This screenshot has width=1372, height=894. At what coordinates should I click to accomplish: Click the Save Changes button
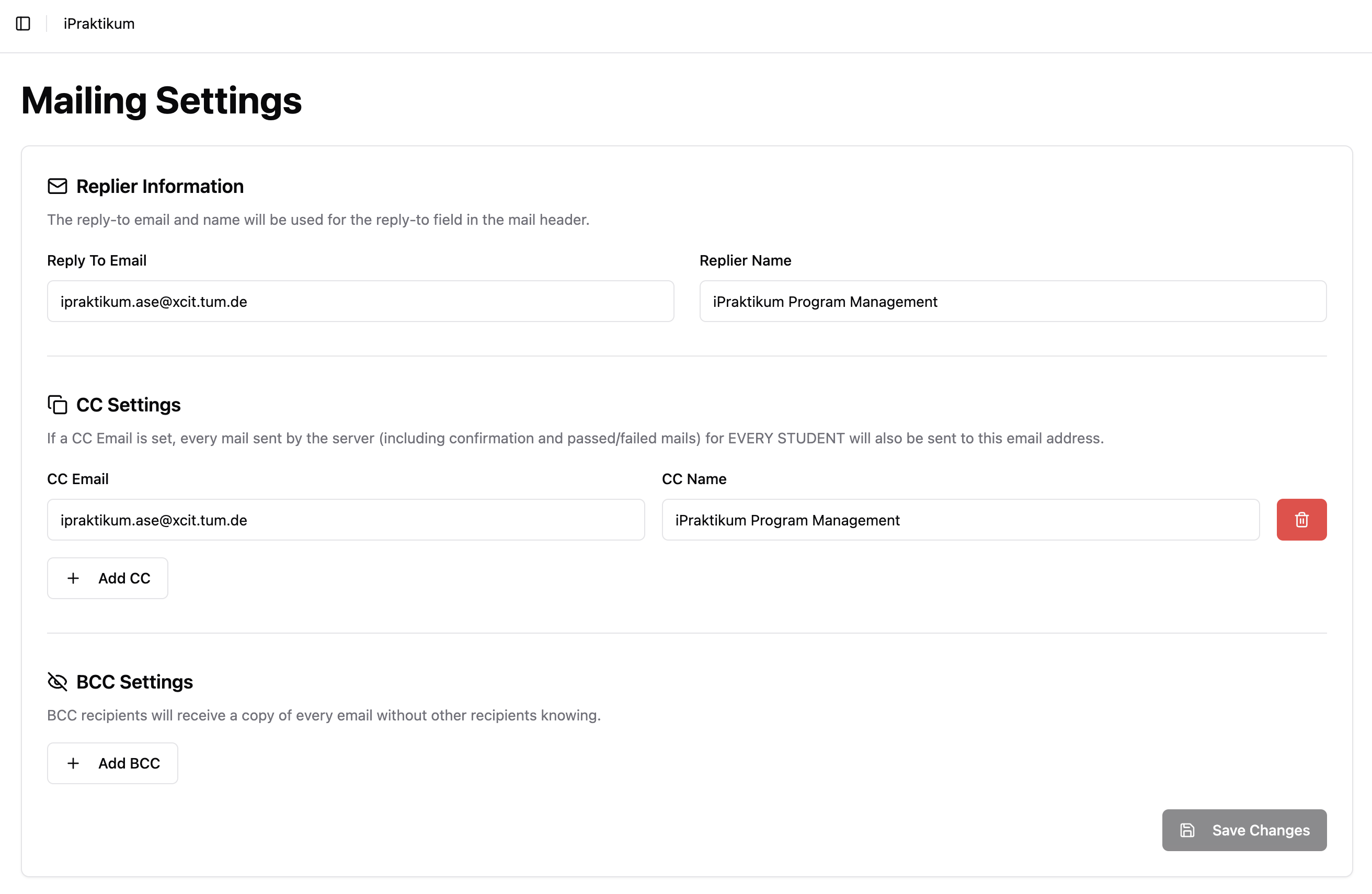point(1244,830)
